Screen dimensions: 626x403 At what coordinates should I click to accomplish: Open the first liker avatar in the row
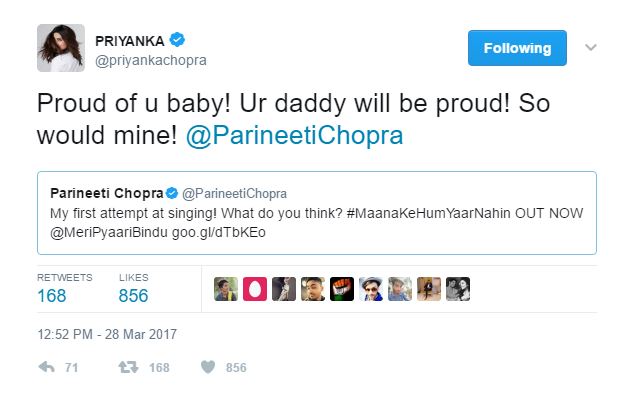[x=225, y=289]
